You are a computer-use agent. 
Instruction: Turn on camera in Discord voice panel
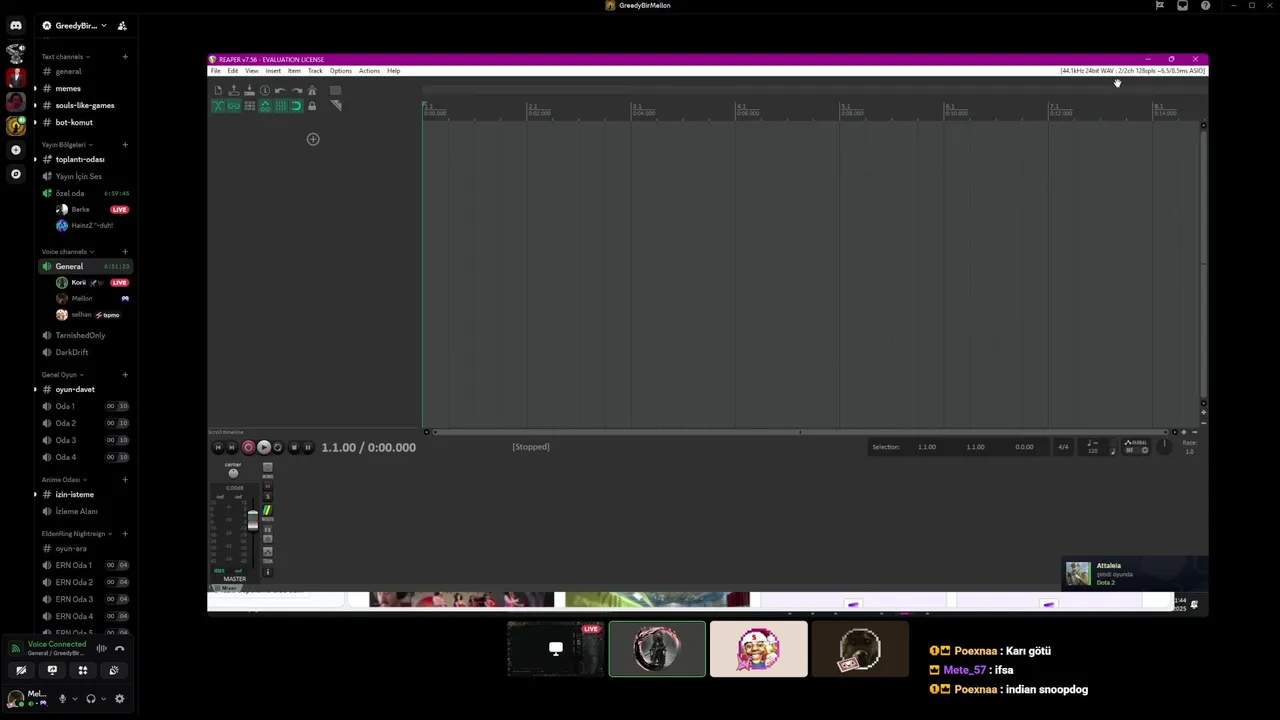pos(21,671)
